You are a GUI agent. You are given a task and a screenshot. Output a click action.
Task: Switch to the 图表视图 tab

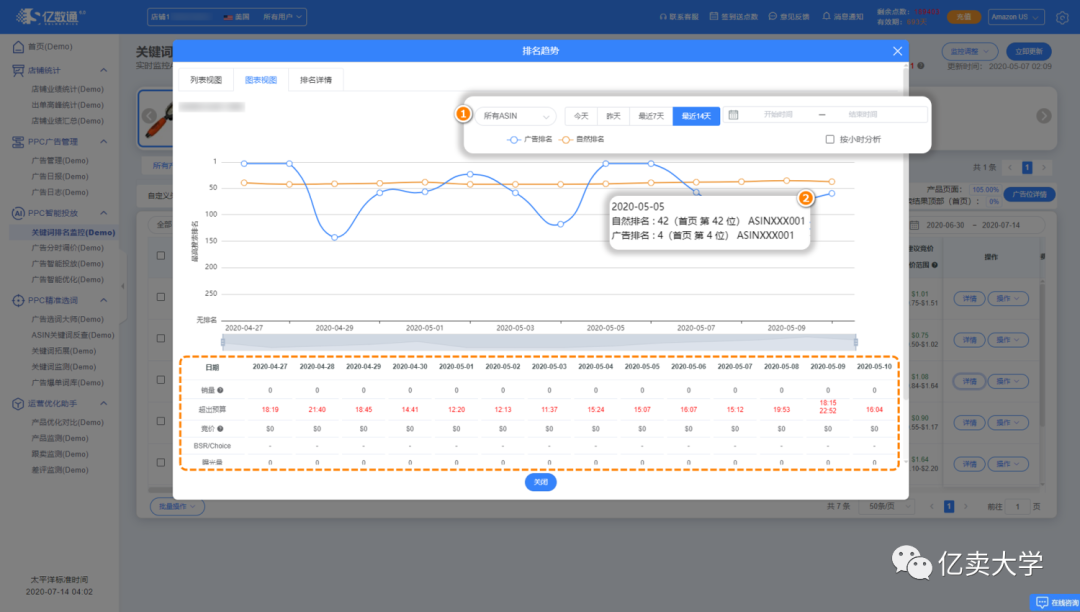click(261, 80)
